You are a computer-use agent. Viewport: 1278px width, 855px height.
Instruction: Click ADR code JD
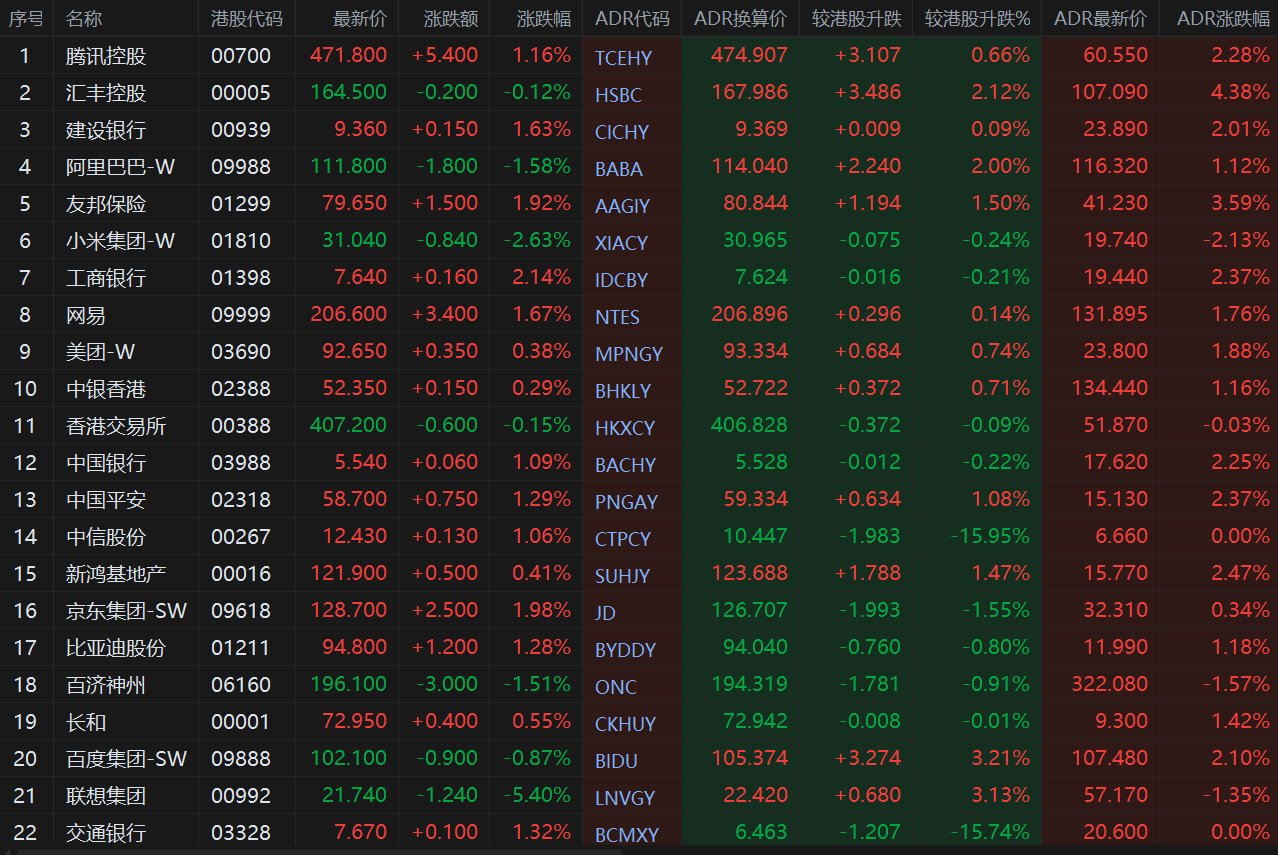[605, 613]
